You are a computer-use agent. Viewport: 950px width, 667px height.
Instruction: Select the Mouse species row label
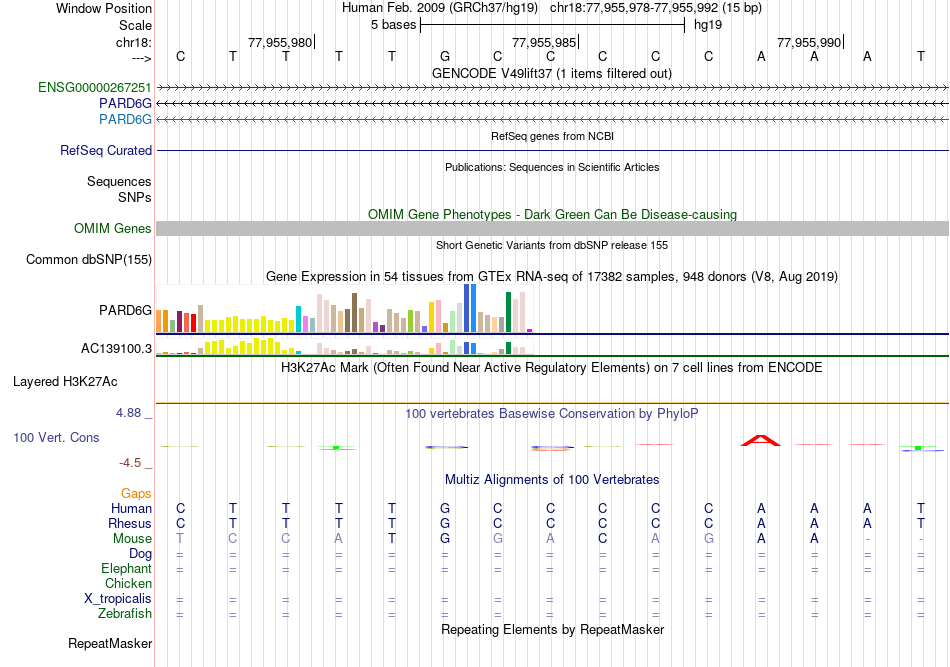coord(132,539)
